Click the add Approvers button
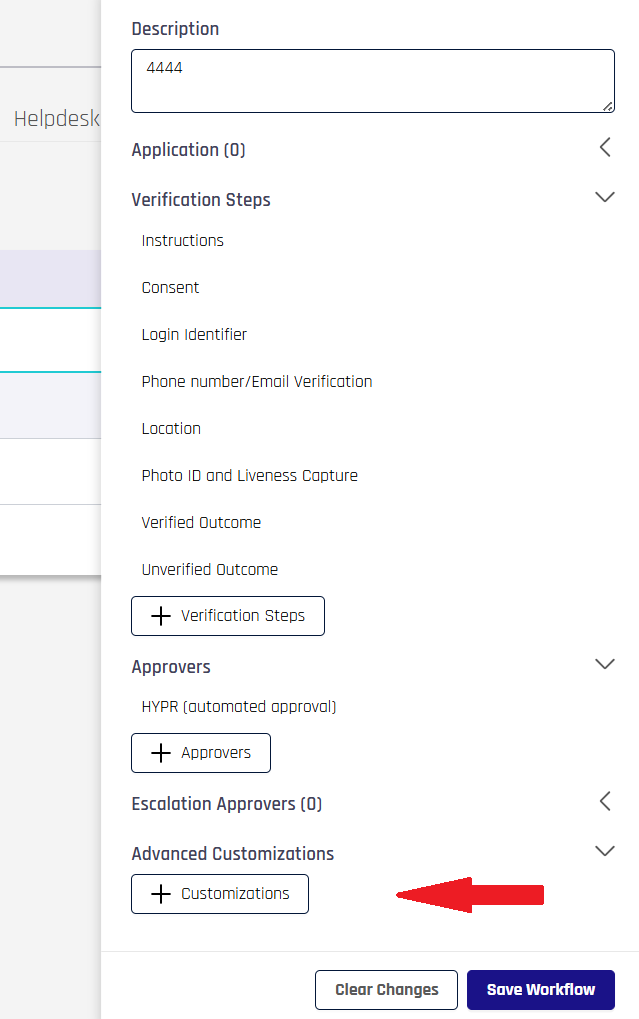This screenshot has width=639, height=1019. click(201, 753)
